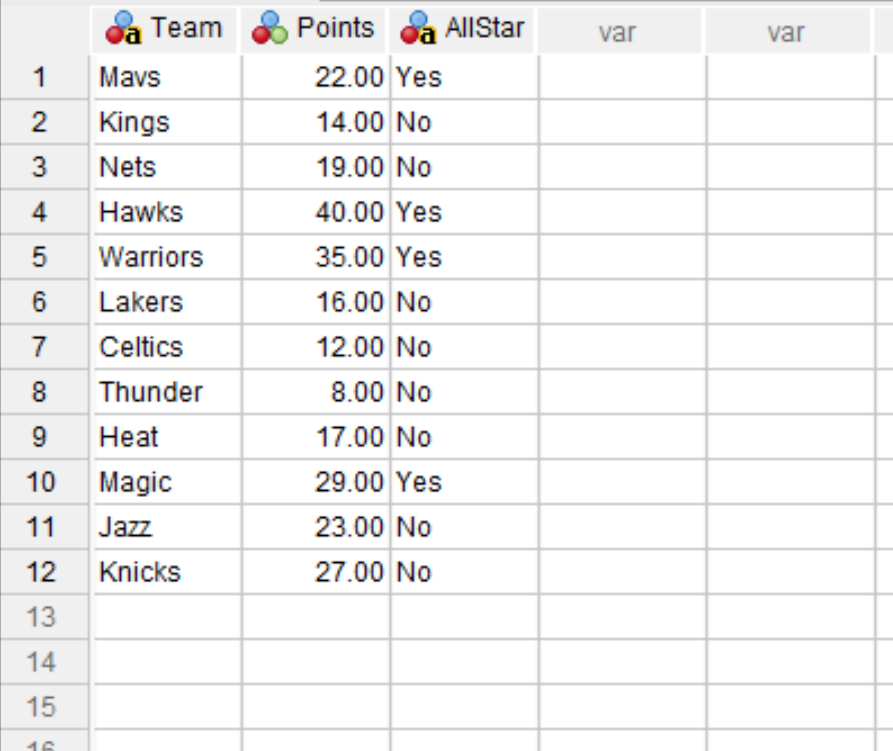
Task: Select the Team column header
Action: tap(165, 31)
